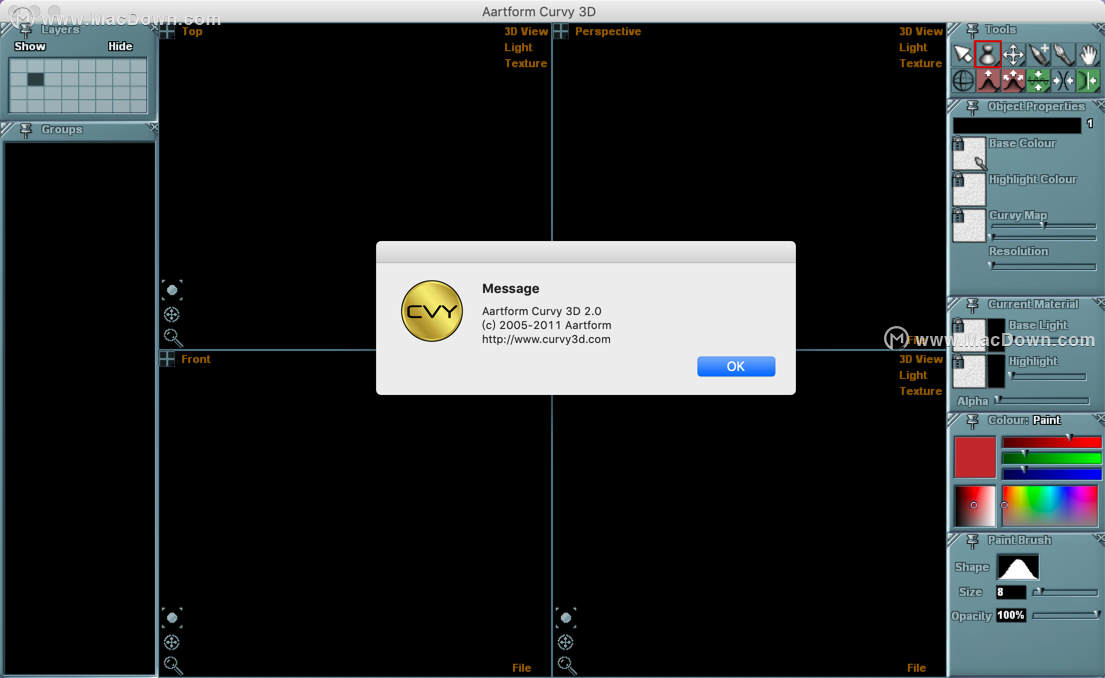The image size is (1105, 678).
Task: Pick a hue in the rainbow colour field
Action: (x=1049, y=505)
